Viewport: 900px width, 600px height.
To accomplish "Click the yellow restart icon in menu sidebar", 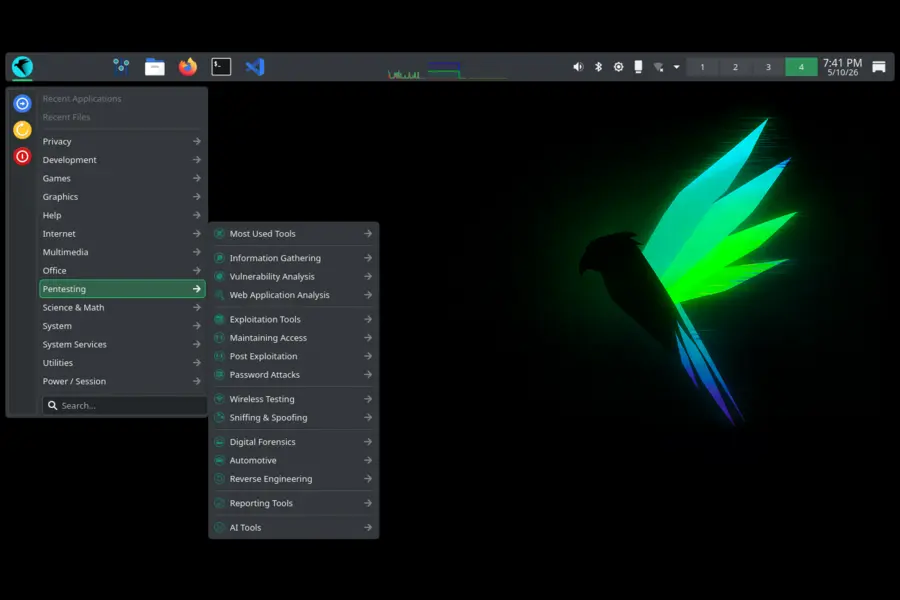I will tap(22, 130).
